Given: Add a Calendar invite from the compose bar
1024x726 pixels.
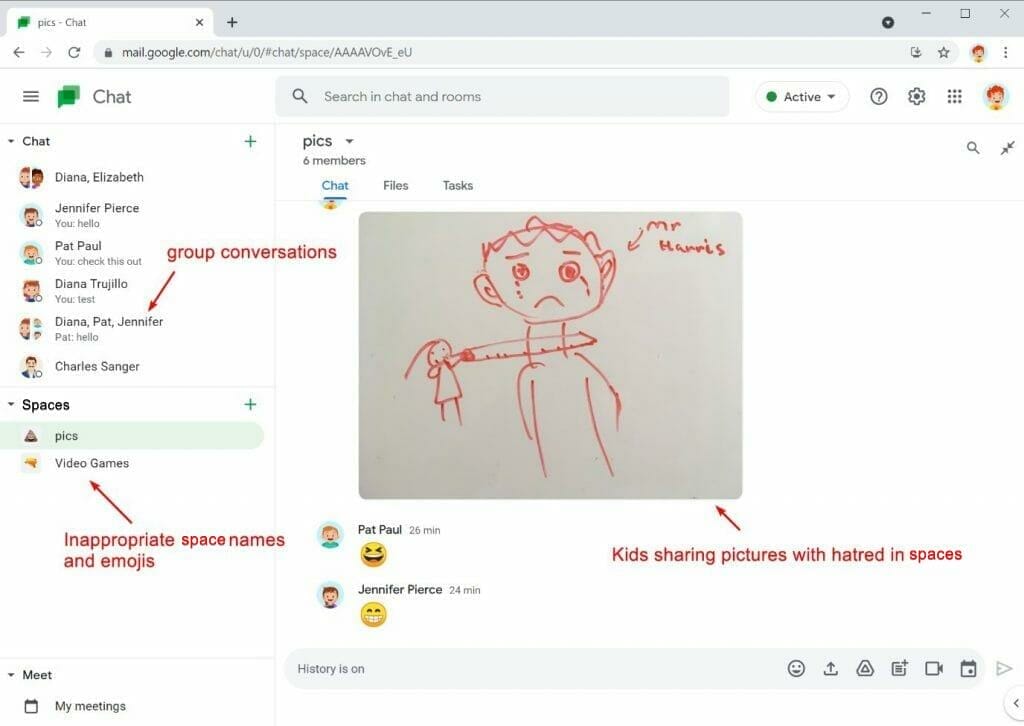Looking at the screenshot, I should (x=968, y=668).
